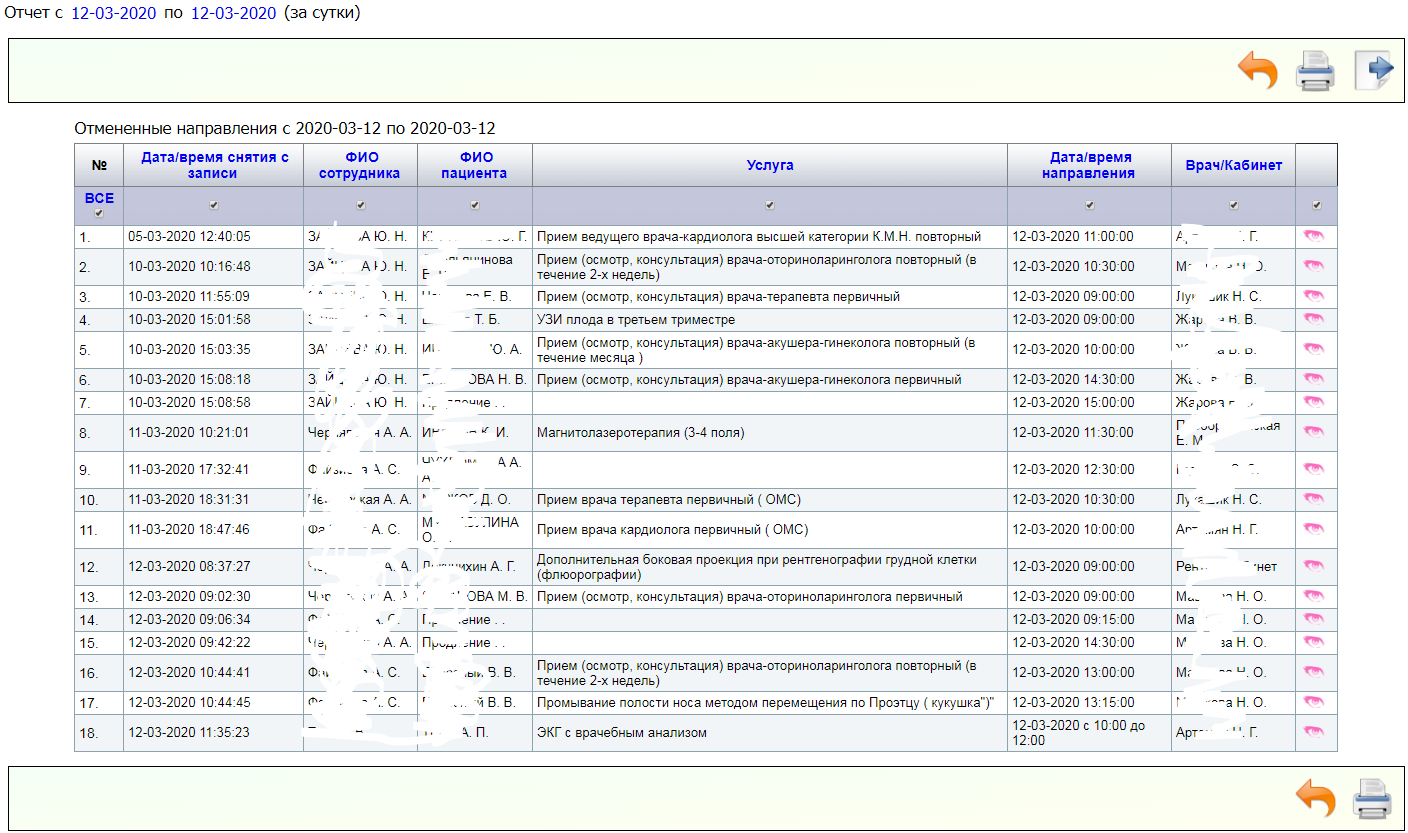
Task: Click the printer icon in bottom toolbar
Action: point(1372,799)
